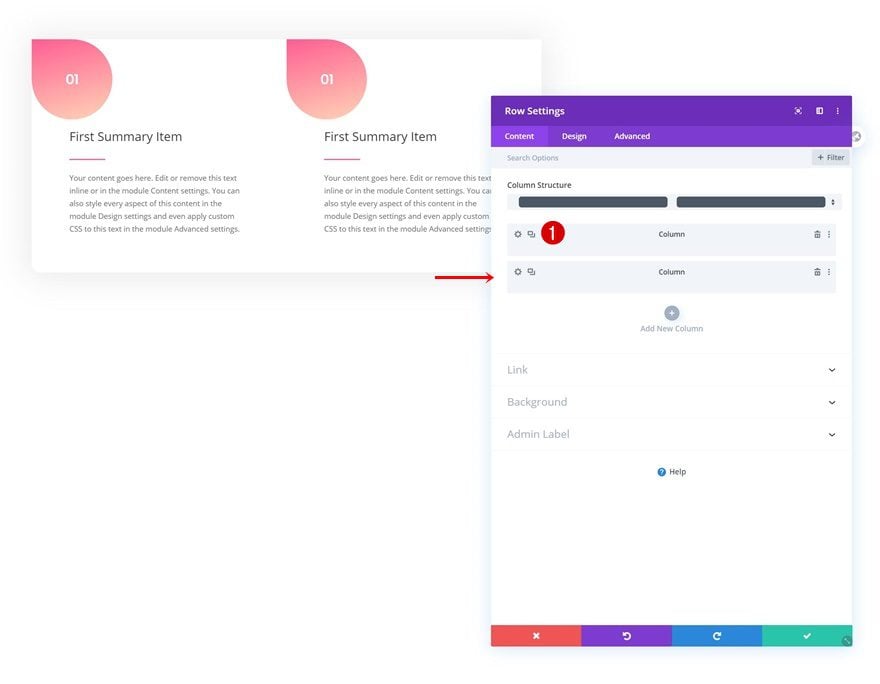Duplicate the second Column

tap(531, 271)
